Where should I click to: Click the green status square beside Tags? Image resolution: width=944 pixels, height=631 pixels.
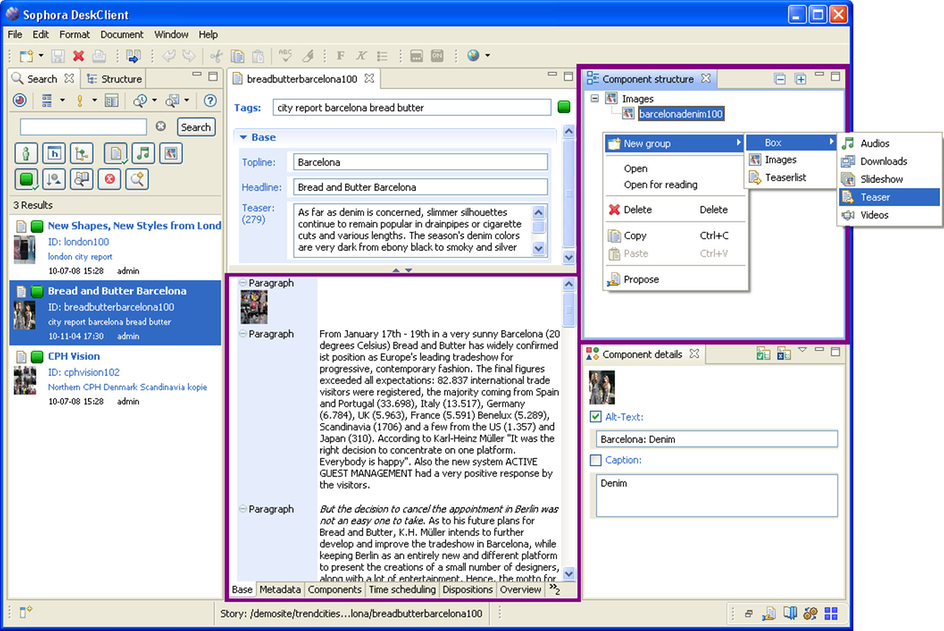click(x=564, y=107)
